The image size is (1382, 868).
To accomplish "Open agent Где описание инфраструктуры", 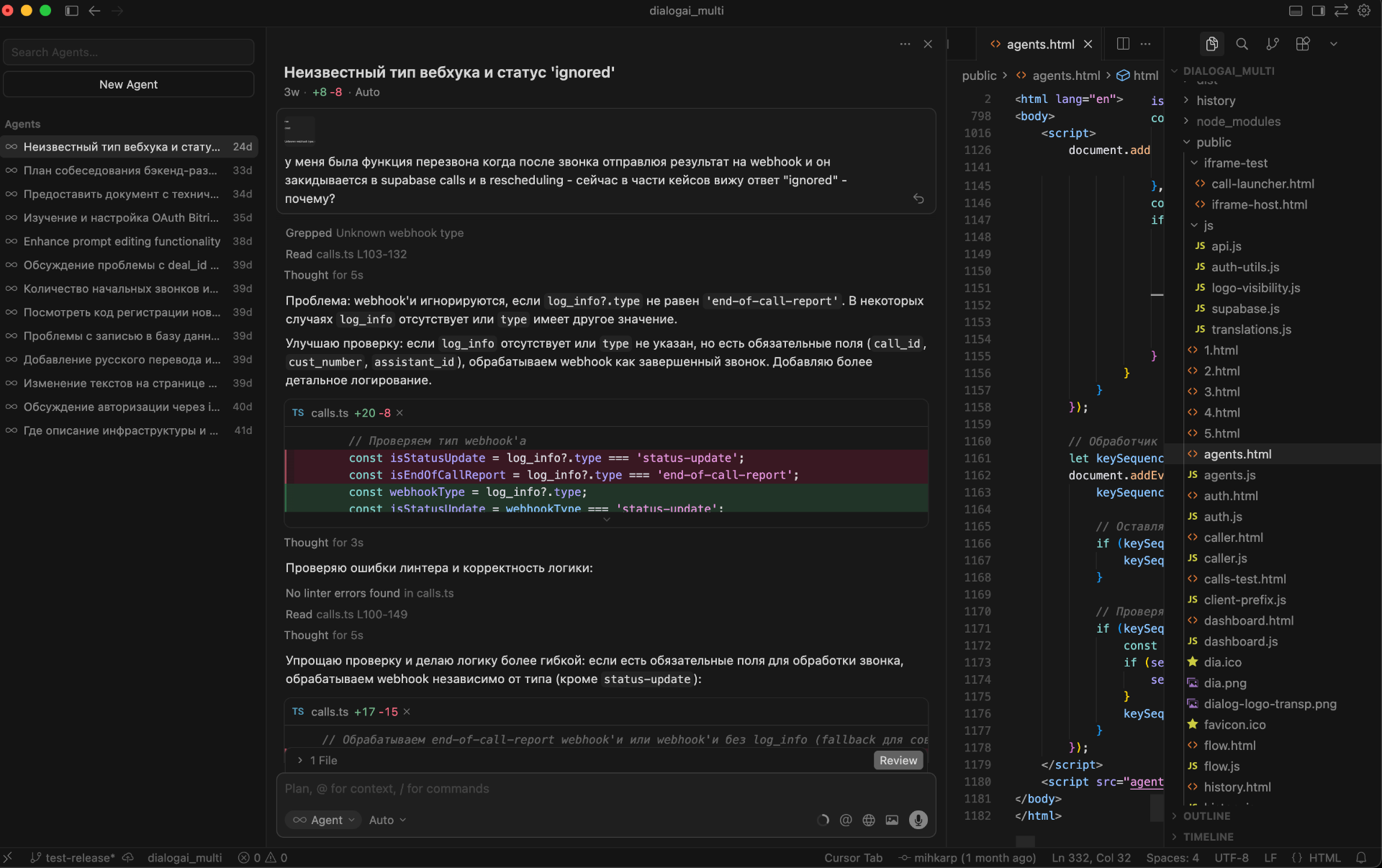I will (x=129, y=430).
